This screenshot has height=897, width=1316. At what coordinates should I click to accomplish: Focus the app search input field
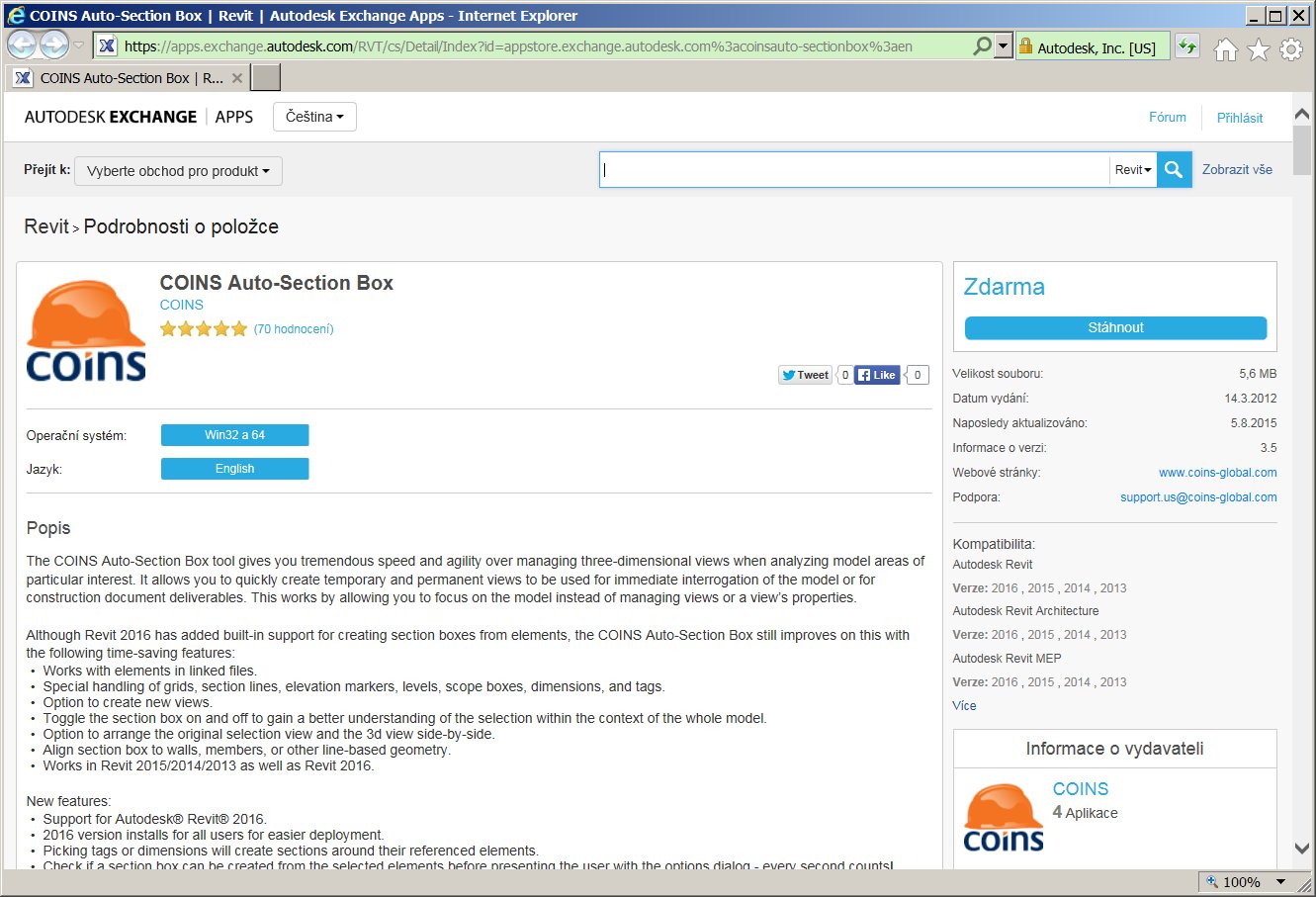click(x=854, y=169)
